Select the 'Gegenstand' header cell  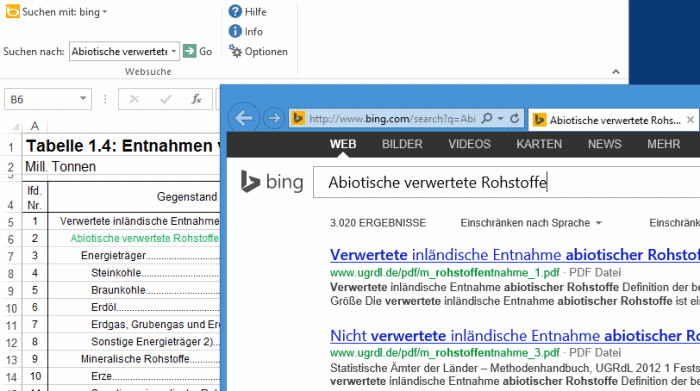pyautogui.click(x=134, y=197)
